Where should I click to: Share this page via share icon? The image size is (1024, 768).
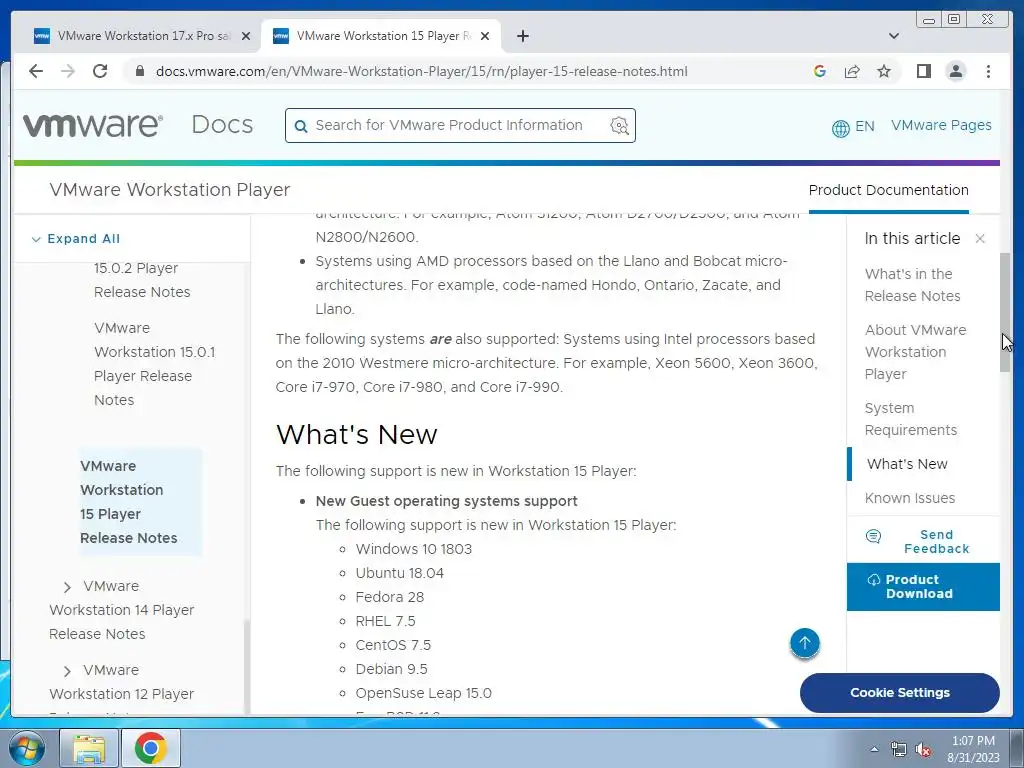click(x=852, y=71)
